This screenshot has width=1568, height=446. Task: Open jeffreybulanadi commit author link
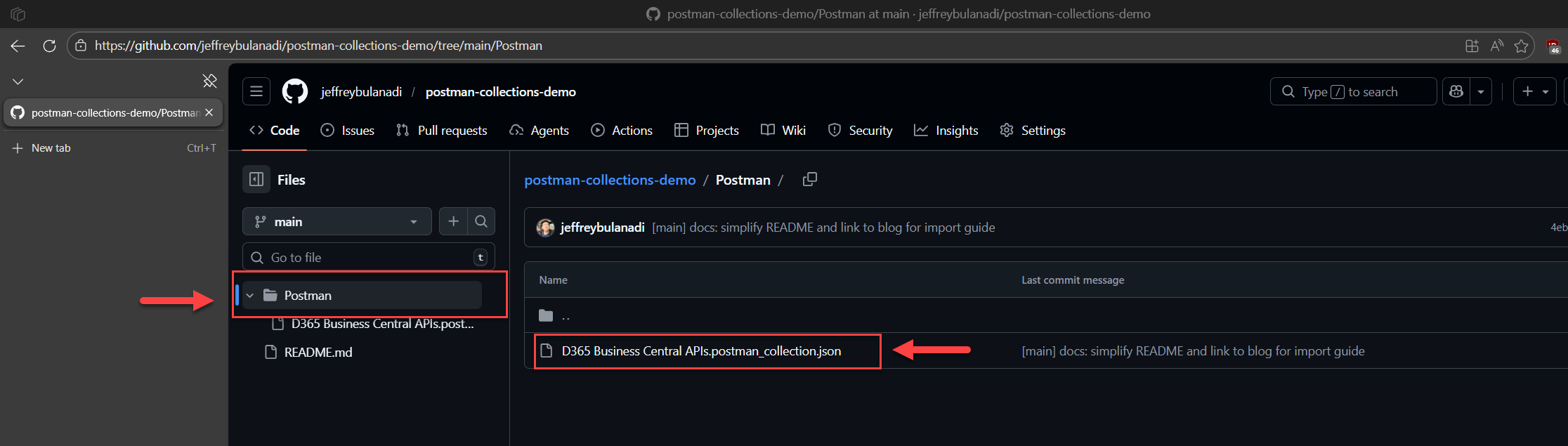pyautogui.click(x=602, y=228)
